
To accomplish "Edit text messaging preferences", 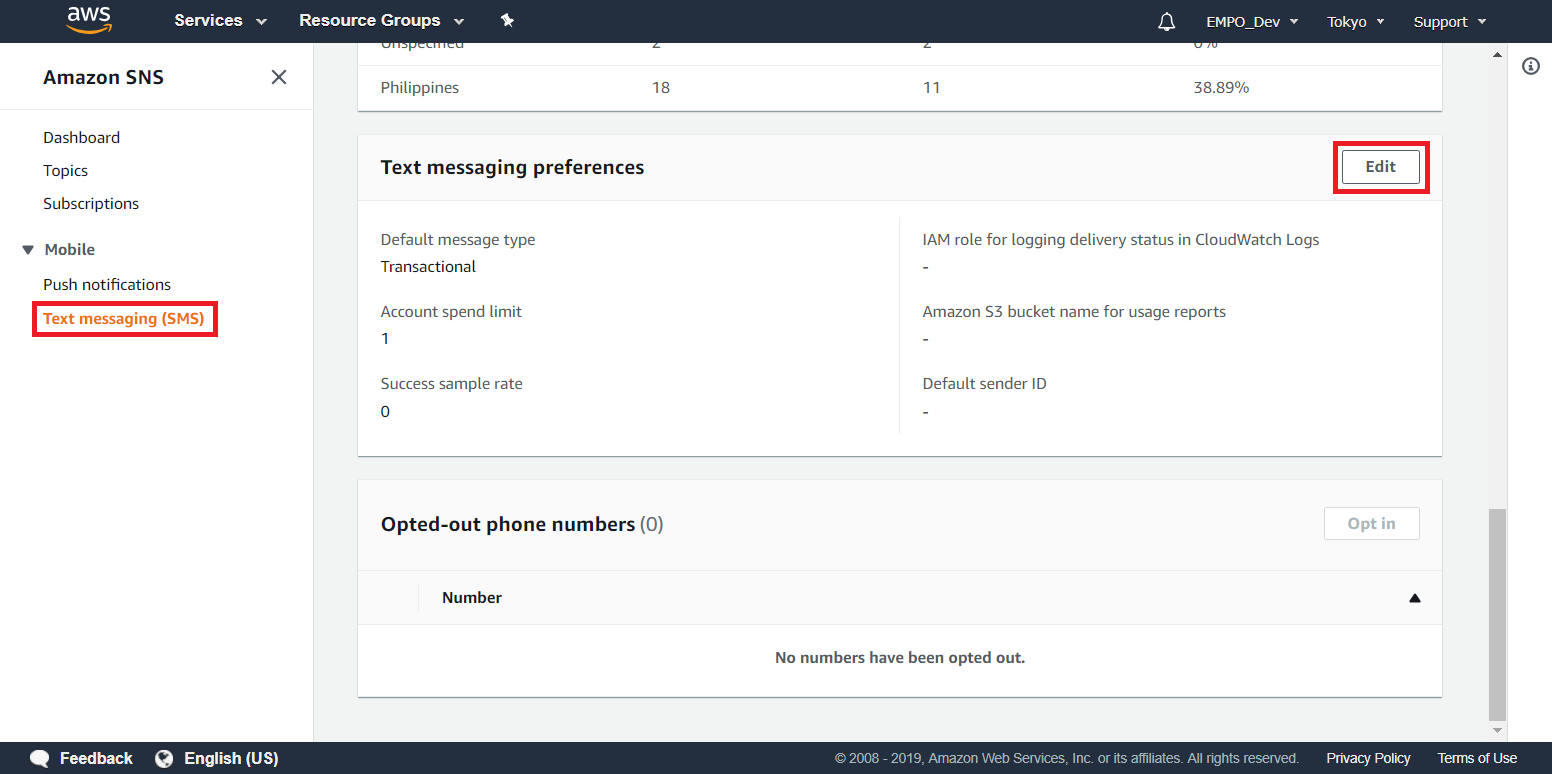I will [x=1380, y=167].
